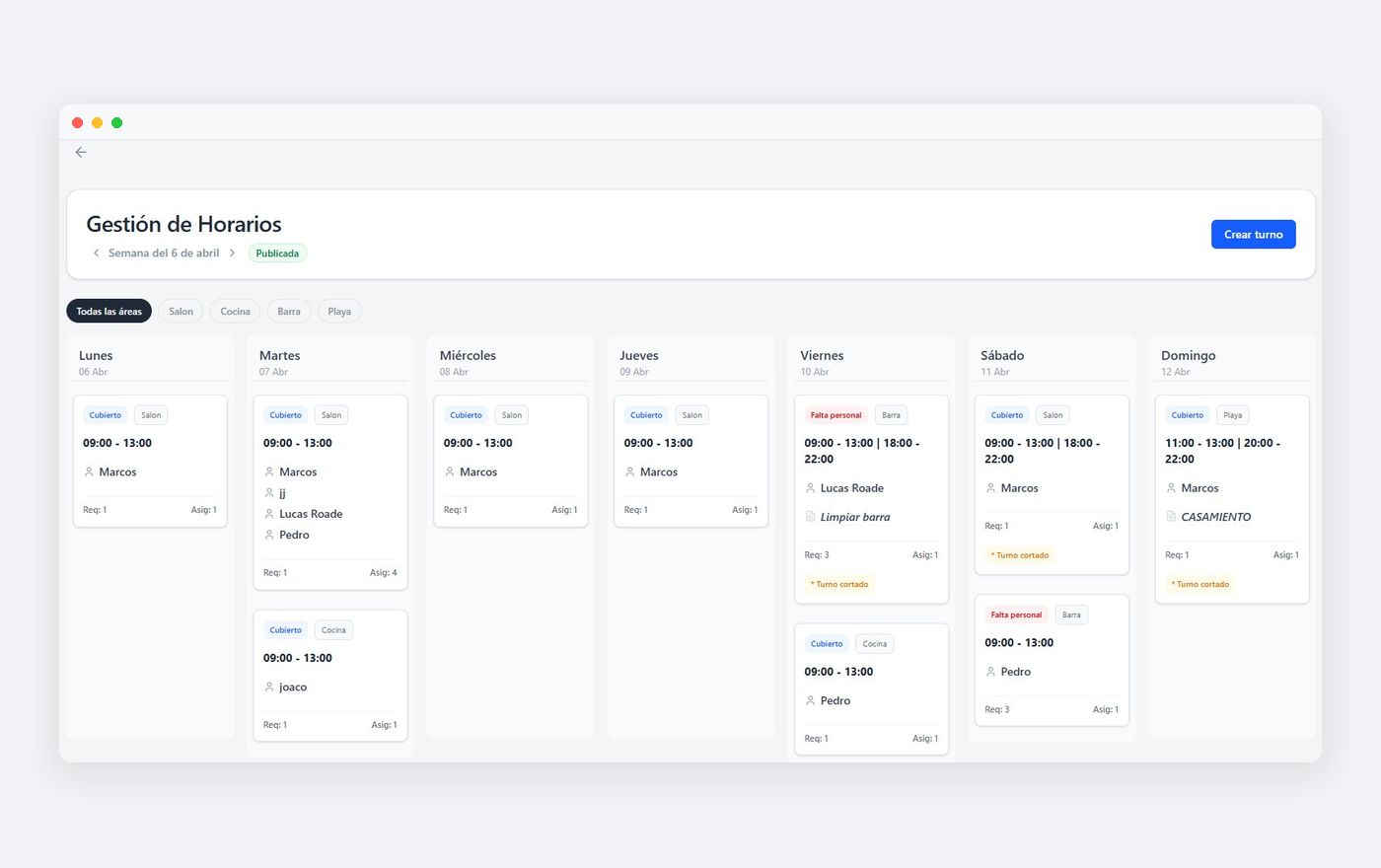Click person icon beside jj on Martes
Screen dimensions: 1381x868
(269, 493)
